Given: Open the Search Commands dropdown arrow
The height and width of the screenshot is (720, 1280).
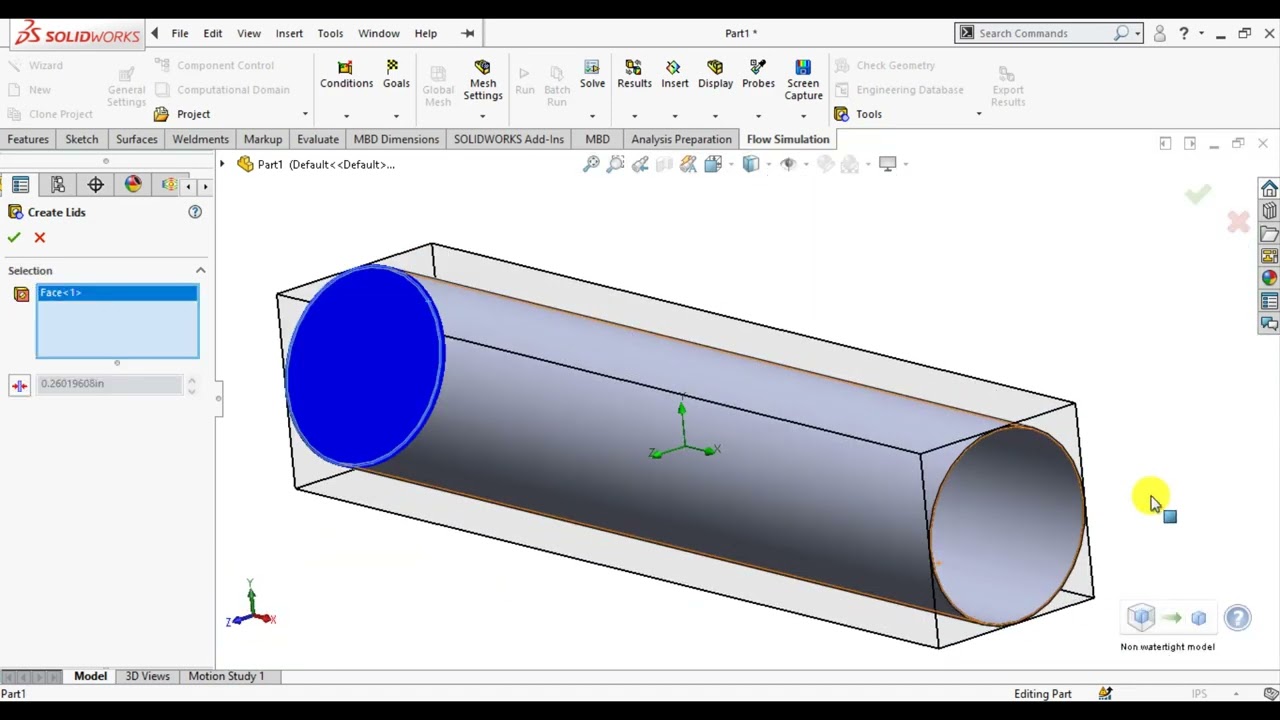Looking at the screenshot, I should click(1138, 33).
